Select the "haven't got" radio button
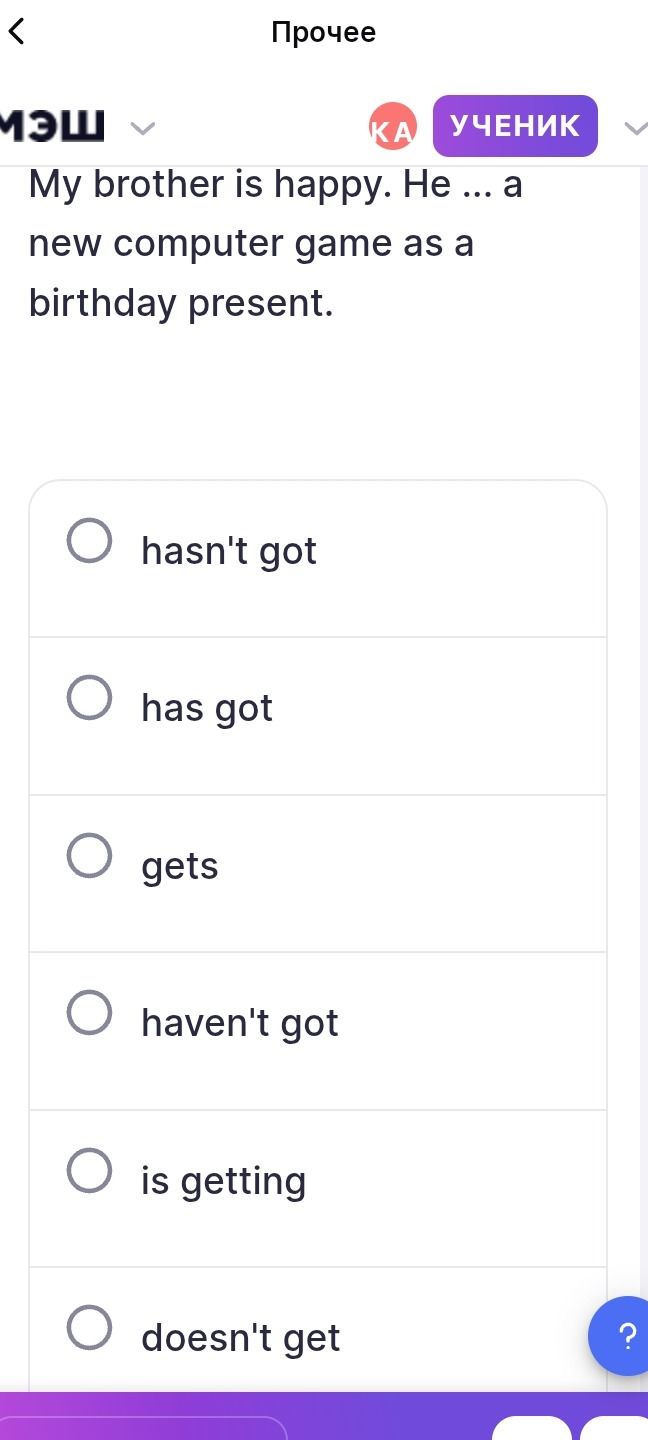This screenshot has width=648, height=1440. (89, 1012)
